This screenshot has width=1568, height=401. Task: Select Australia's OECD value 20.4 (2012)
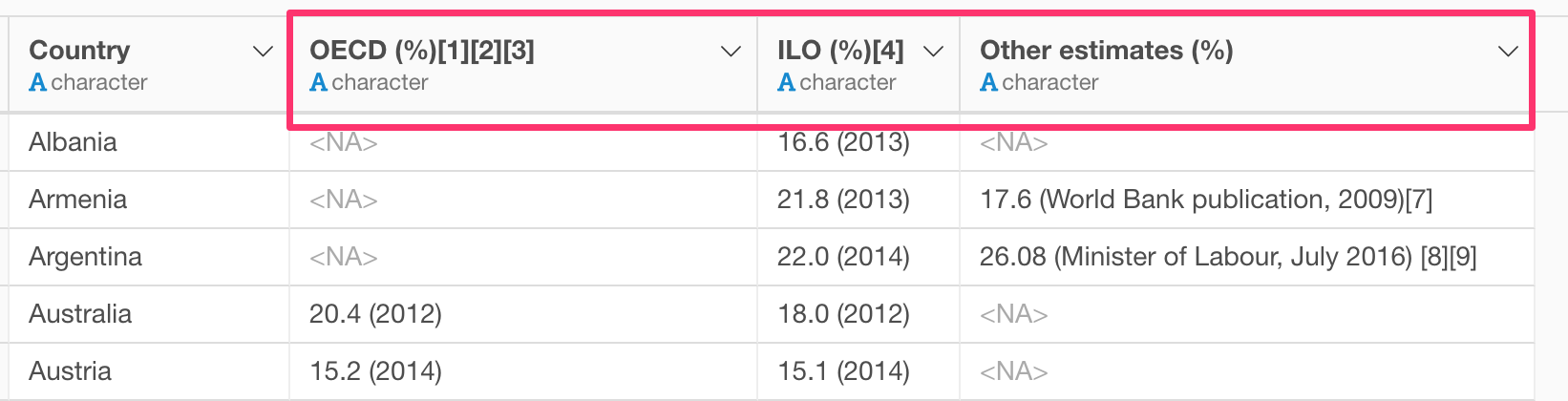click(523, 314)
